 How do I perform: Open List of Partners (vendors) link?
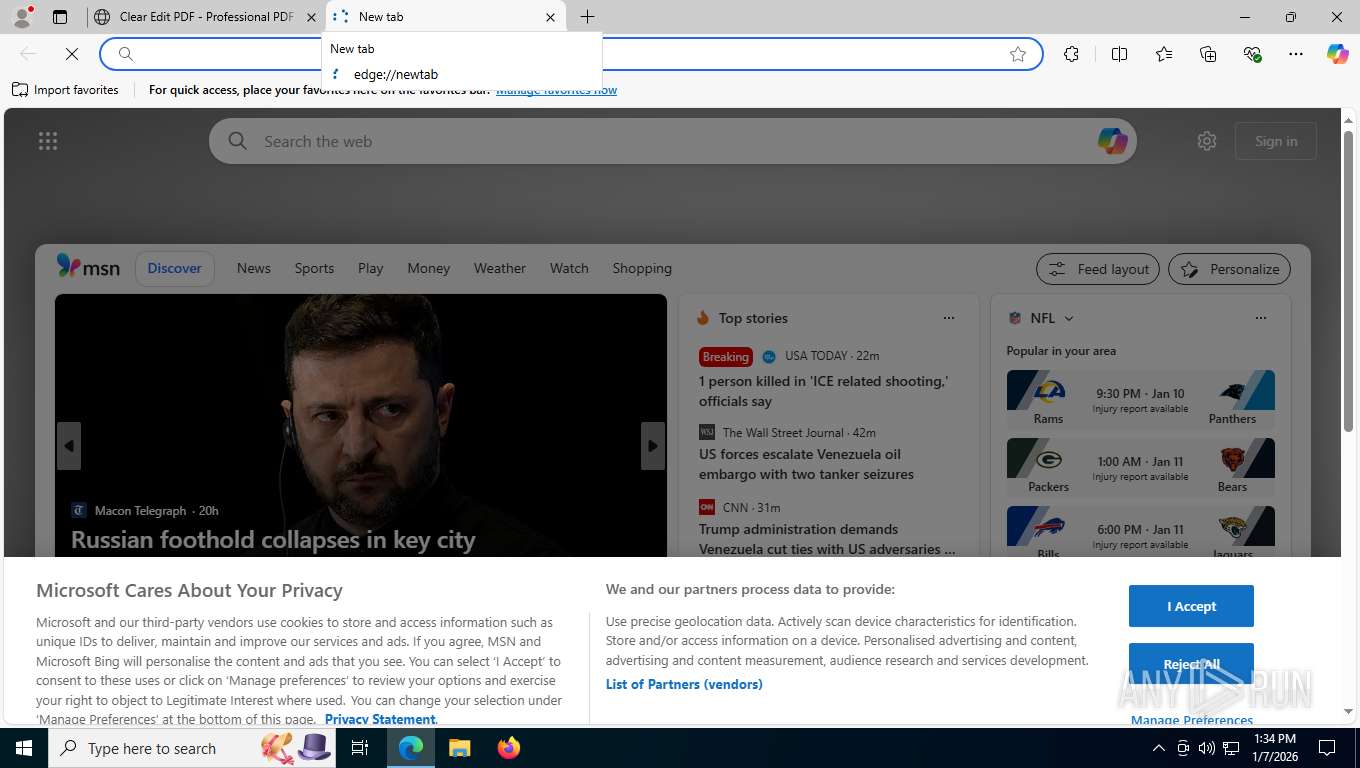click(684, 684)
